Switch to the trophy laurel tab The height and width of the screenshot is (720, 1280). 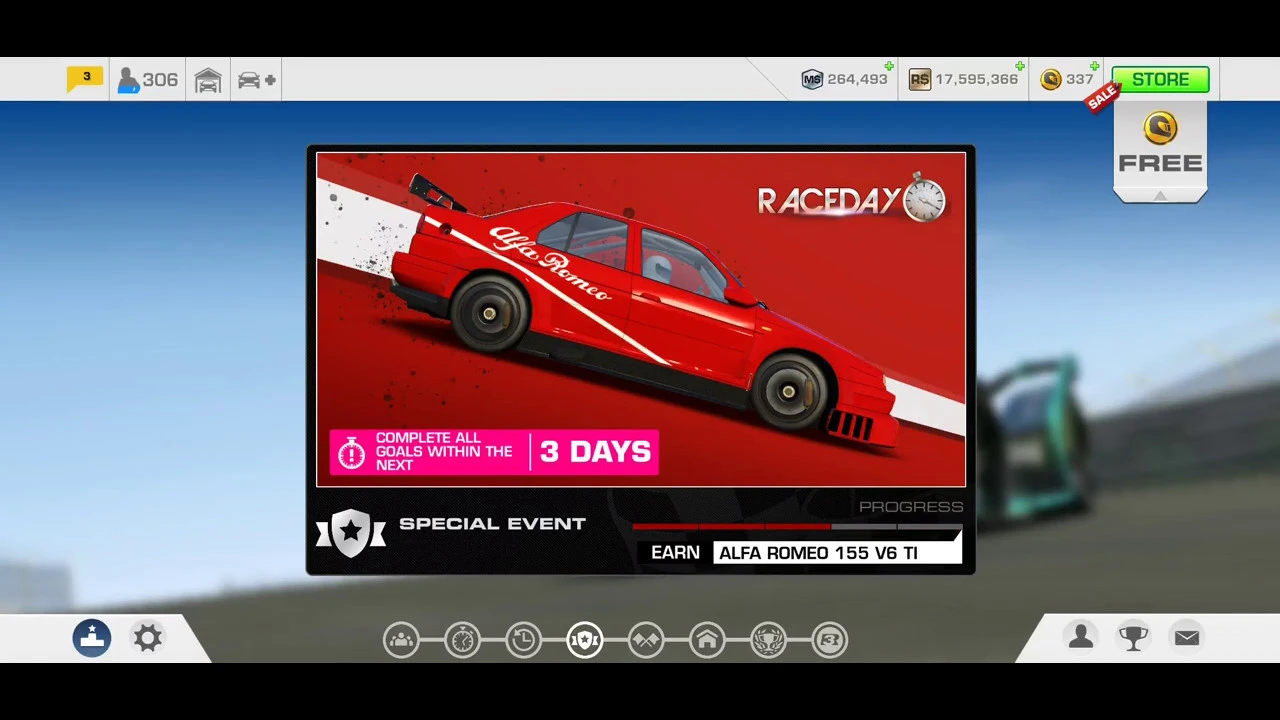tap(768, 640)
